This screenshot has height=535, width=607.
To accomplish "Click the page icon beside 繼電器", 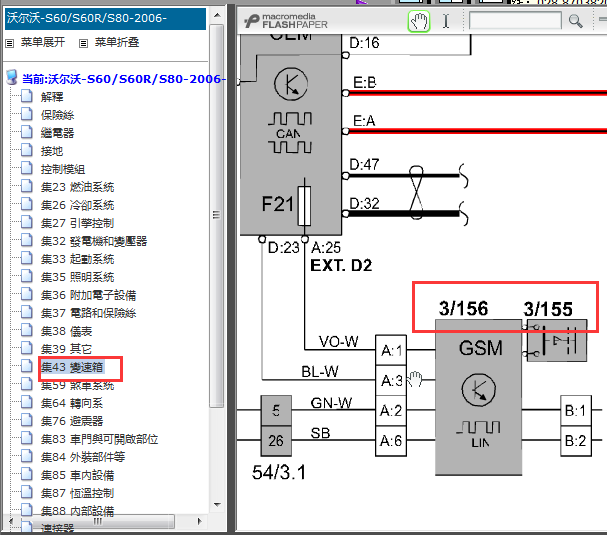I will click(27, 132).
